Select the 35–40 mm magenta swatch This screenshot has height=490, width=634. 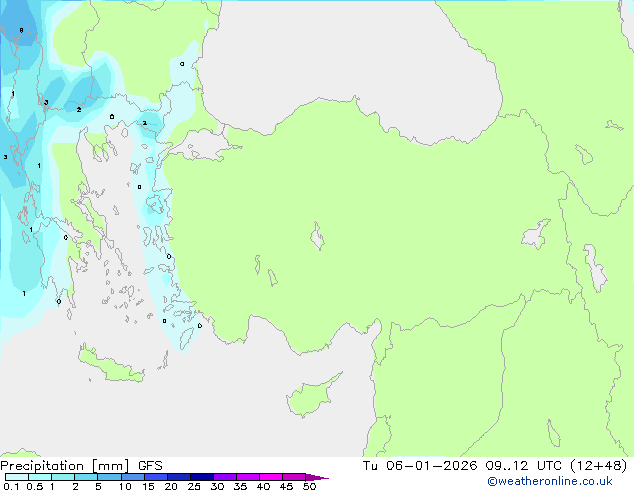[248, 477]
